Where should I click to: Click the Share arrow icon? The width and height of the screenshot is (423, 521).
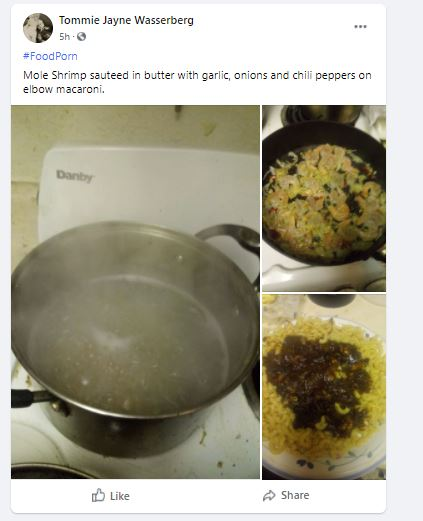pos(269,496)
